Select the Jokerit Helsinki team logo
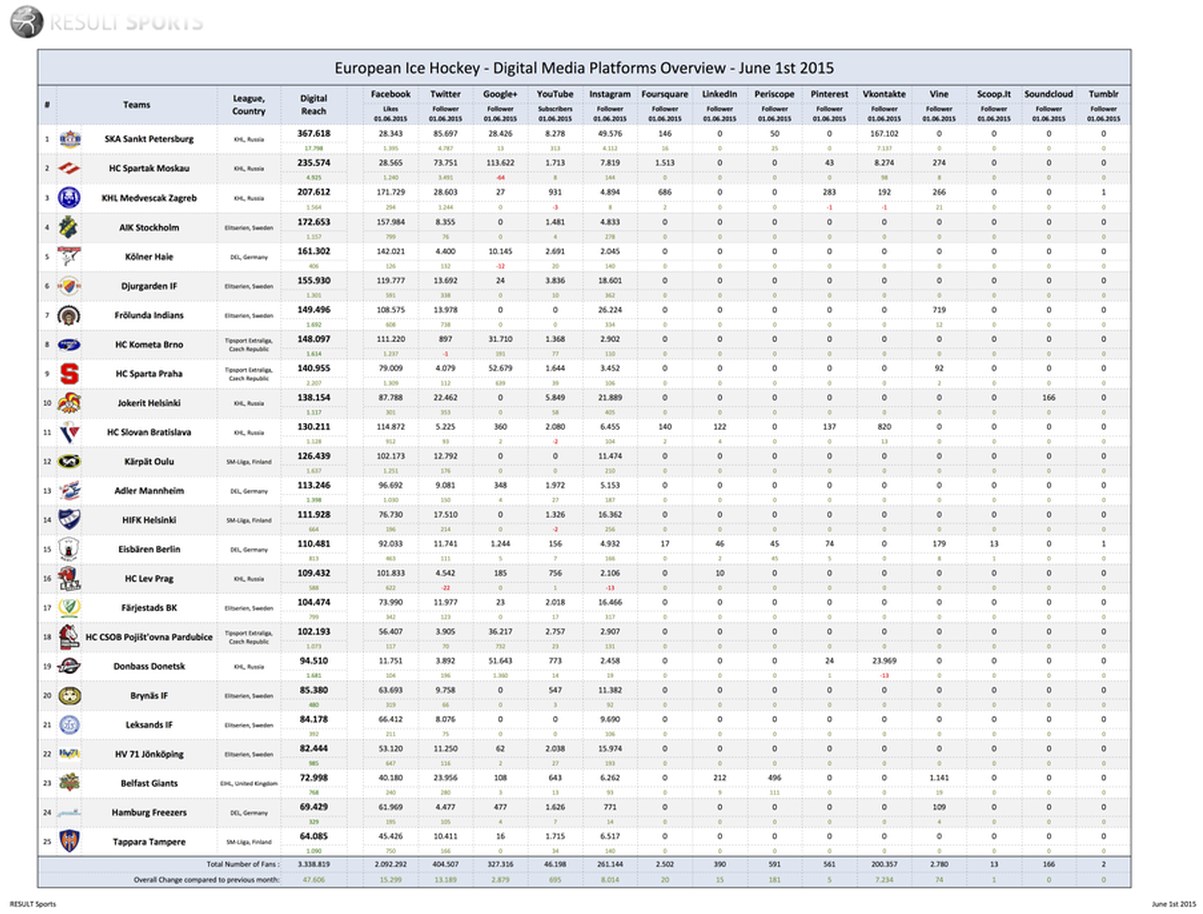Viewport: 1203px width, 914px height. point(69,404)
